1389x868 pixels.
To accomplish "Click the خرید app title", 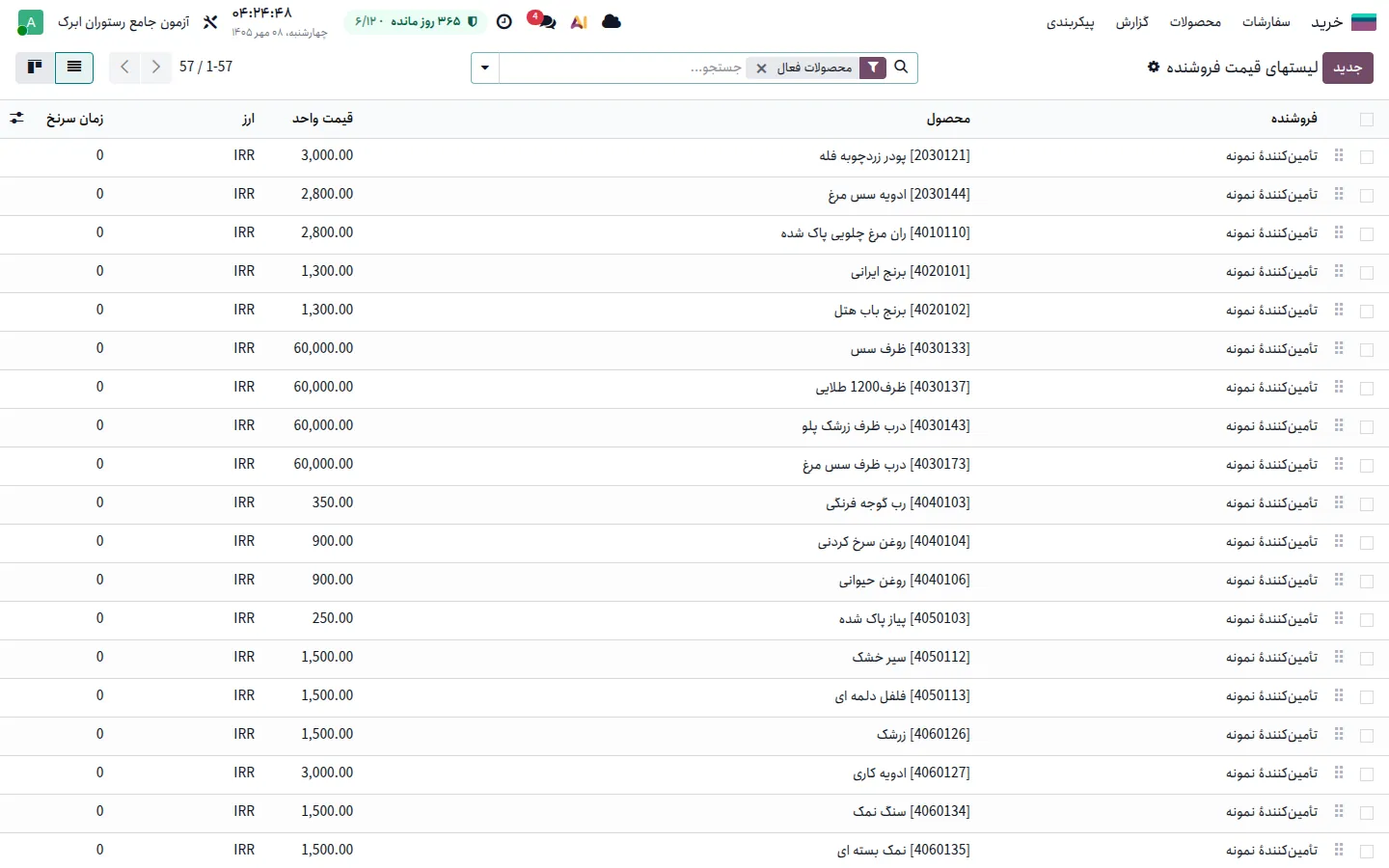I will tap(1326, 21).
